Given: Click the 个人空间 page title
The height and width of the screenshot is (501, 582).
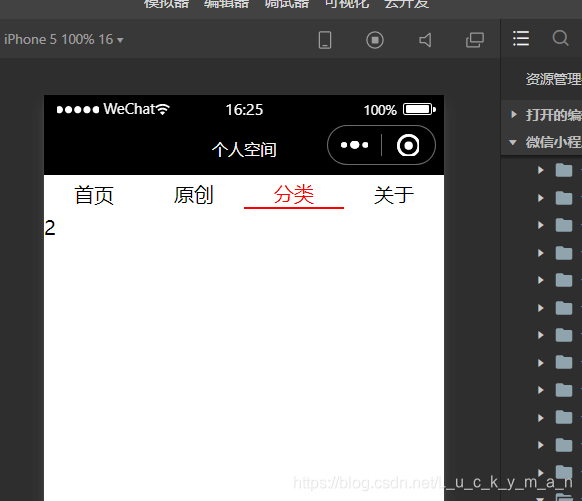Looking at the screenshot, I should 244,150.
